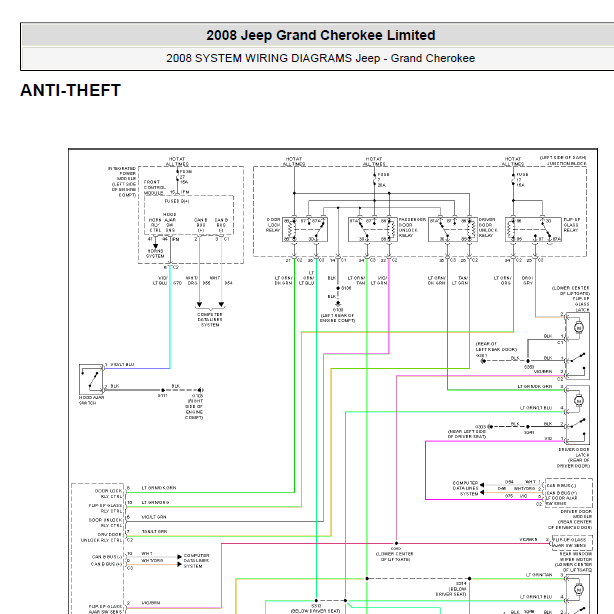The height and width of the screenshot is (614, 614).
Task: Click the hood ajar switch symbol
Action: (91, 379)
